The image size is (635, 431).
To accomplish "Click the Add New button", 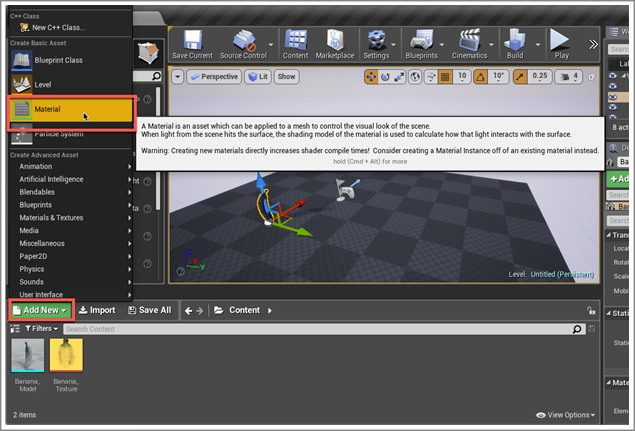I will click(x=40, y=310).
